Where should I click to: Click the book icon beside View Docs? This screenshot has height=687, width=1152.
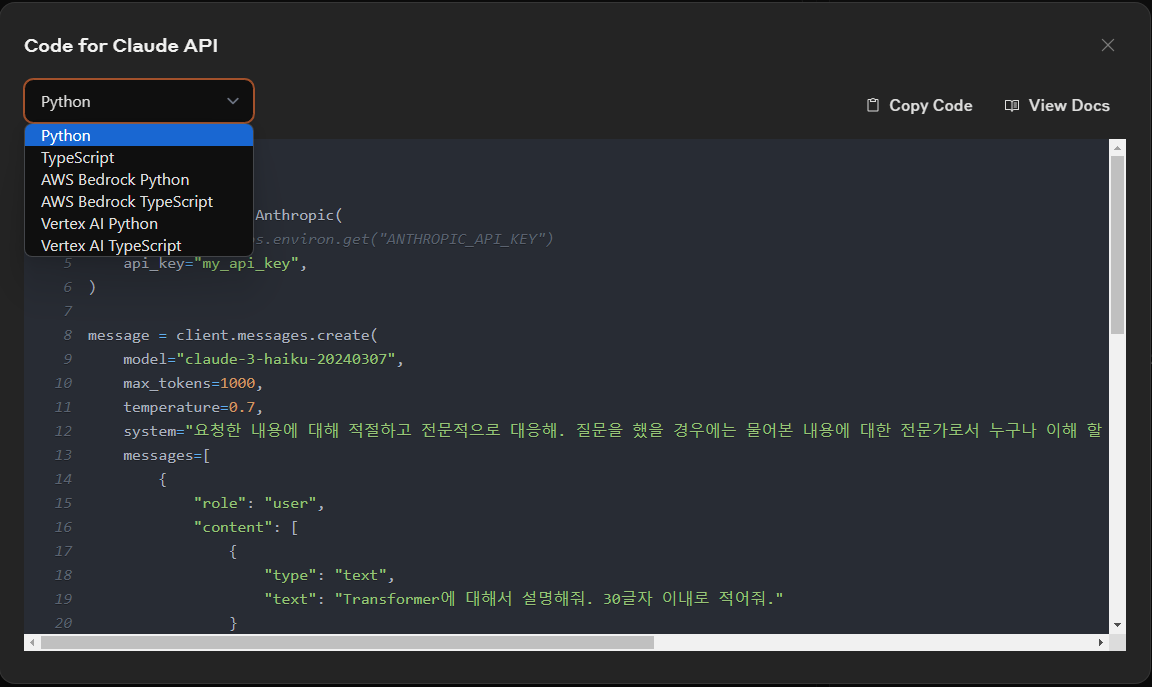(x=1012, y=106)
